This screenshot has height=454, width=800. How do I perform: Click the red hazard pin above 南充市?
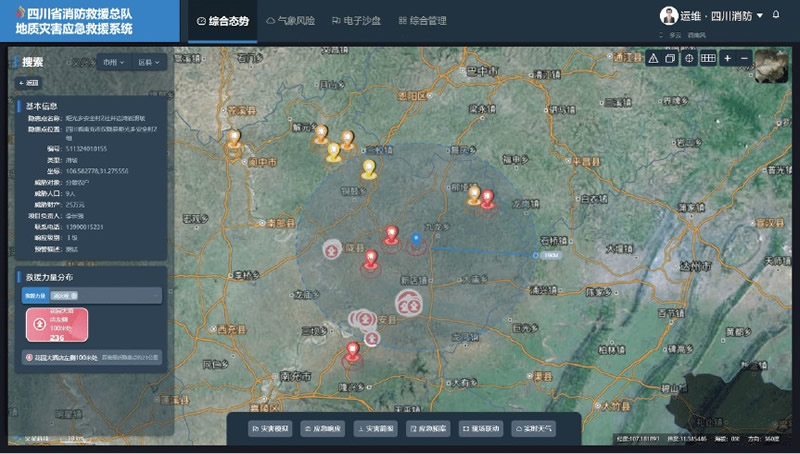(x=353, y=352)
